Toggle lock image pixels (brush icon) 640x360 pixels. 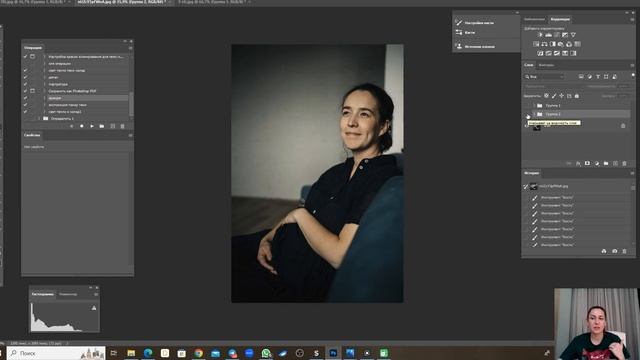[554, 96]
